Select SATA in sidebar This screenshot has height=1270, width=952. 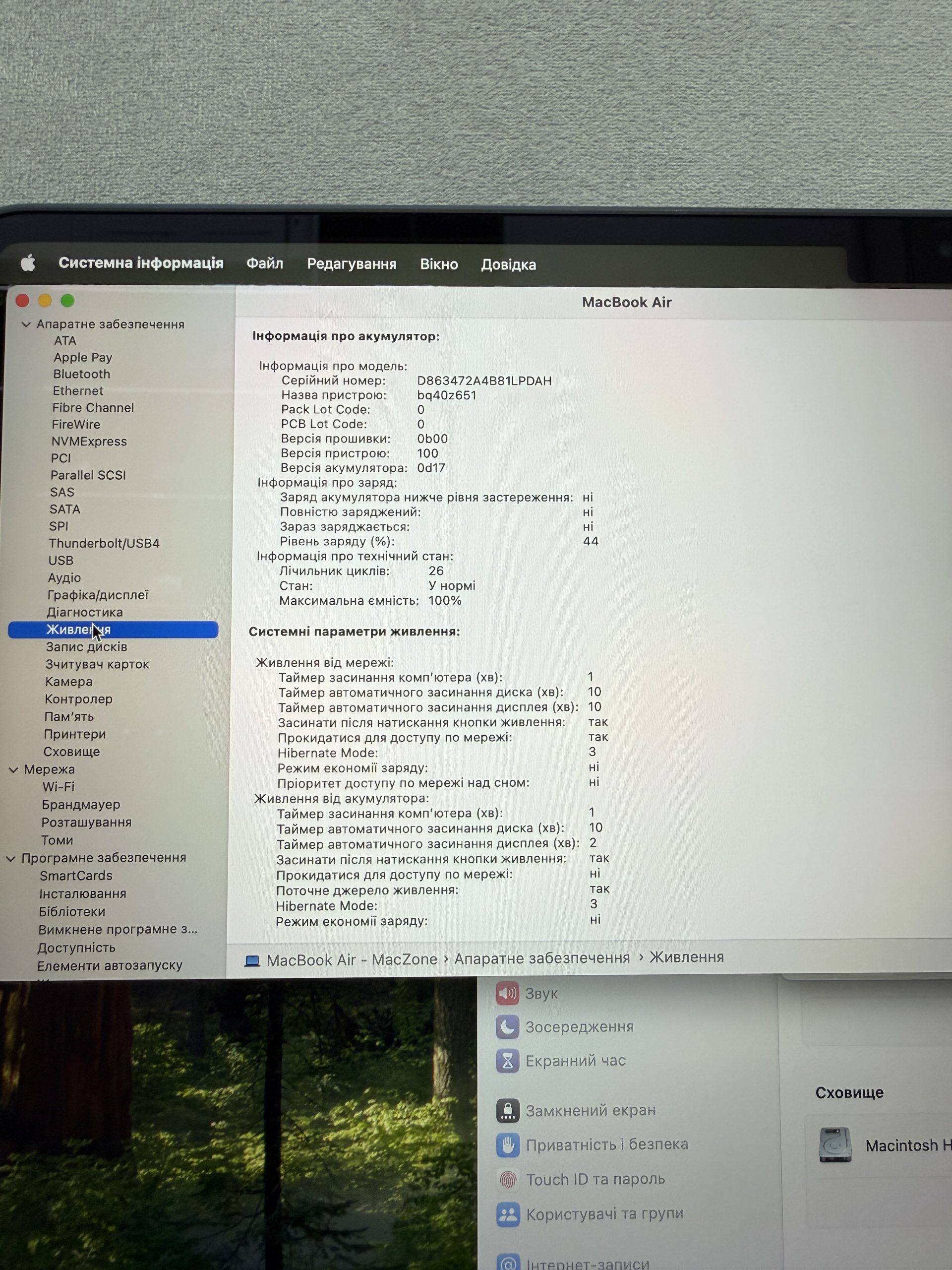click(x=65, y=509)
